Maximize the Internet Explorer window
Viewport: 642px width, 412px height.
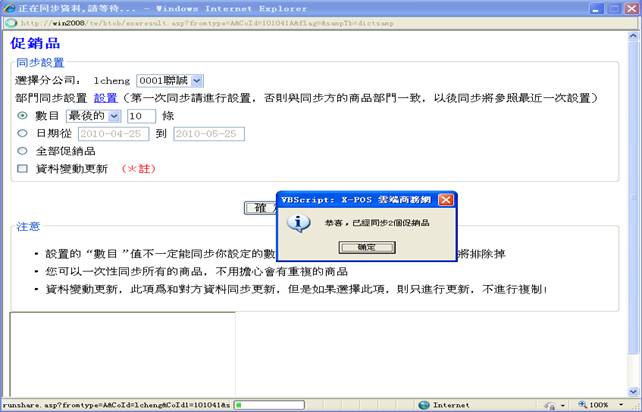(614, 8)
